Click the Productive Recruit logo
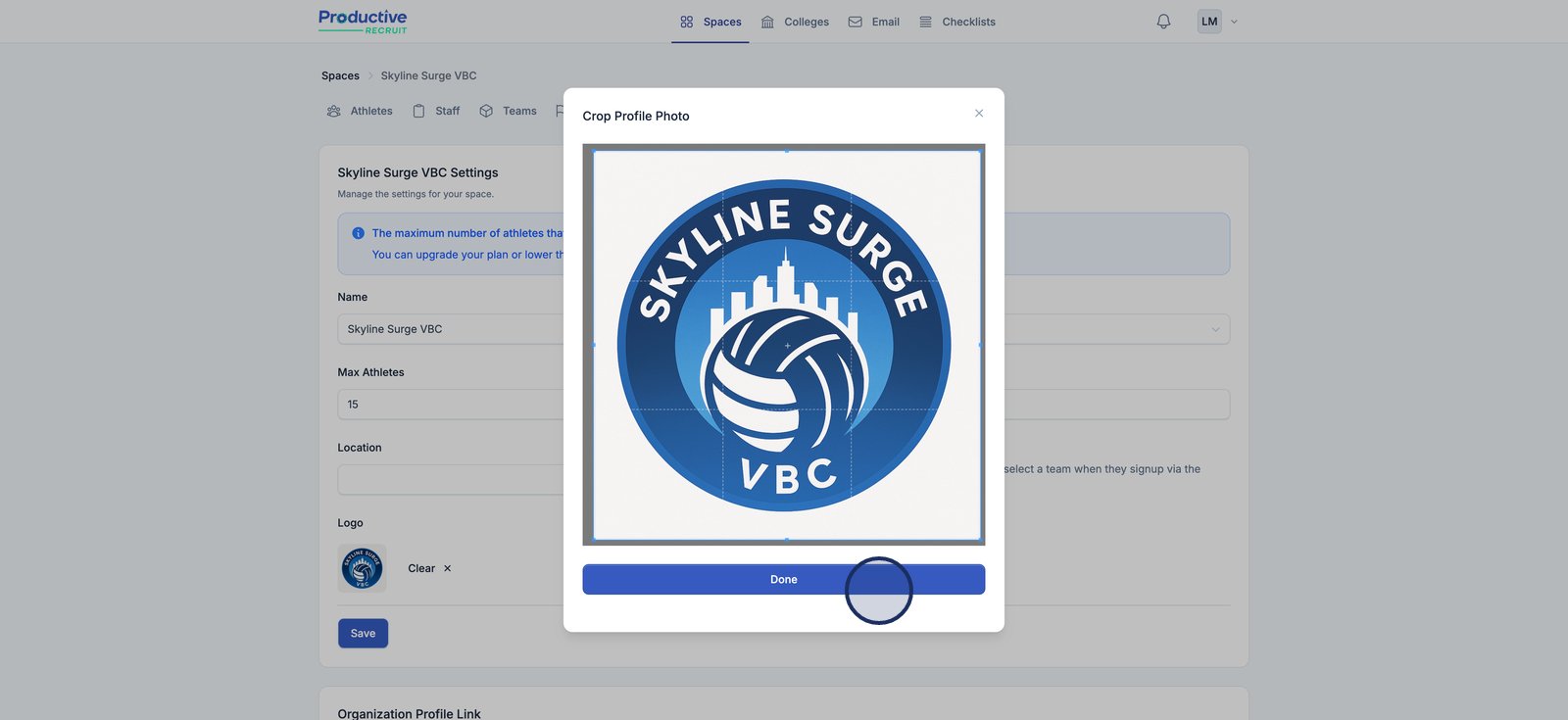 (x=363, y=22)
